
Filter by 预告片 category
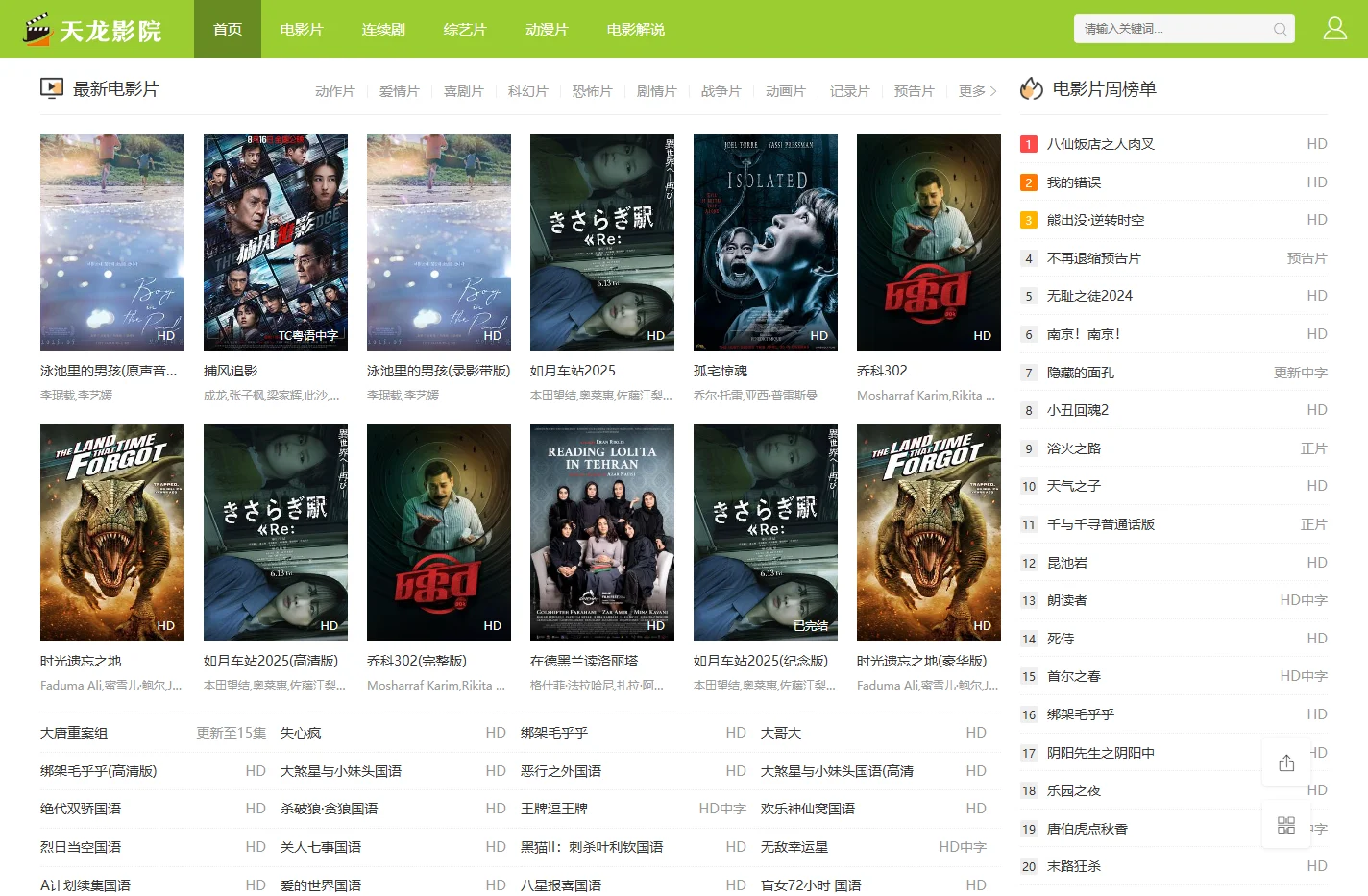[915, 91]
